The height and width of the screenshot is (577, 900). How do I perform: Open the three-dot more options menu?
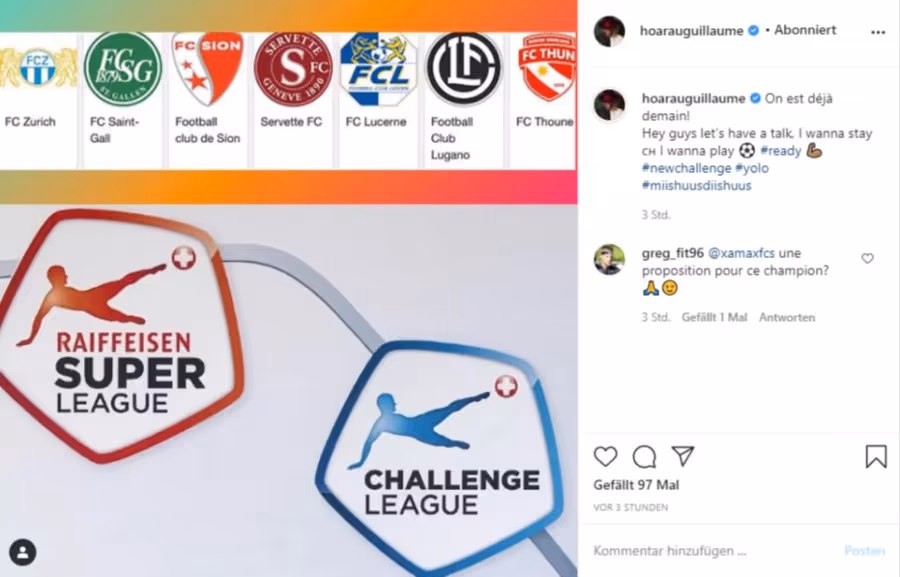coord(878,32)
